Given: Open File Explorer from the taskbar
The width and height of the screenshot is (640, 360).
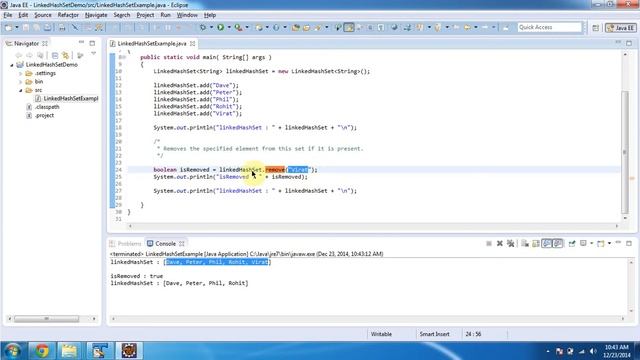Looking at the screenshot, I should [69, 351].
